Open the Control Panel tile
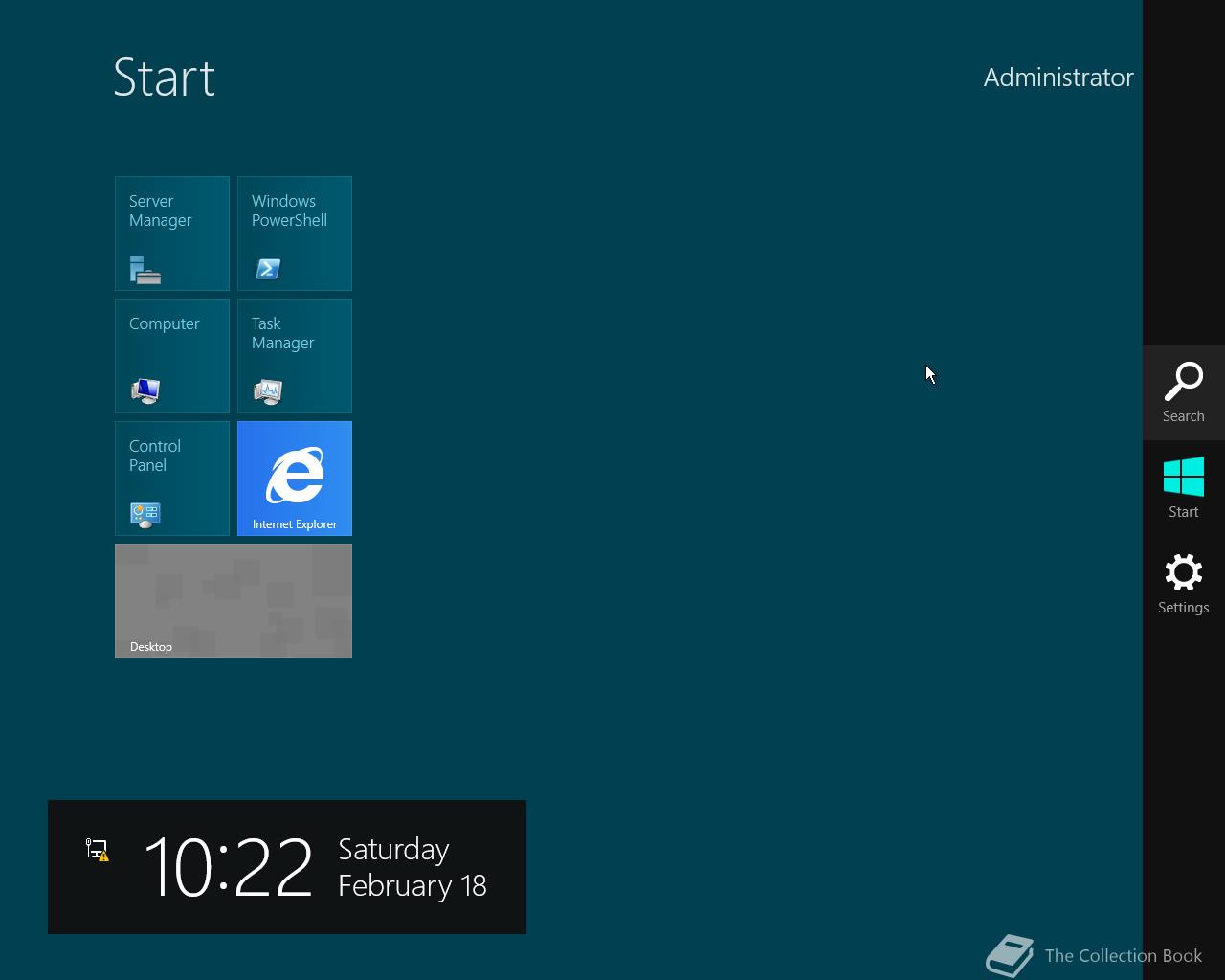 pyautogui.click(x=172, y=479)
